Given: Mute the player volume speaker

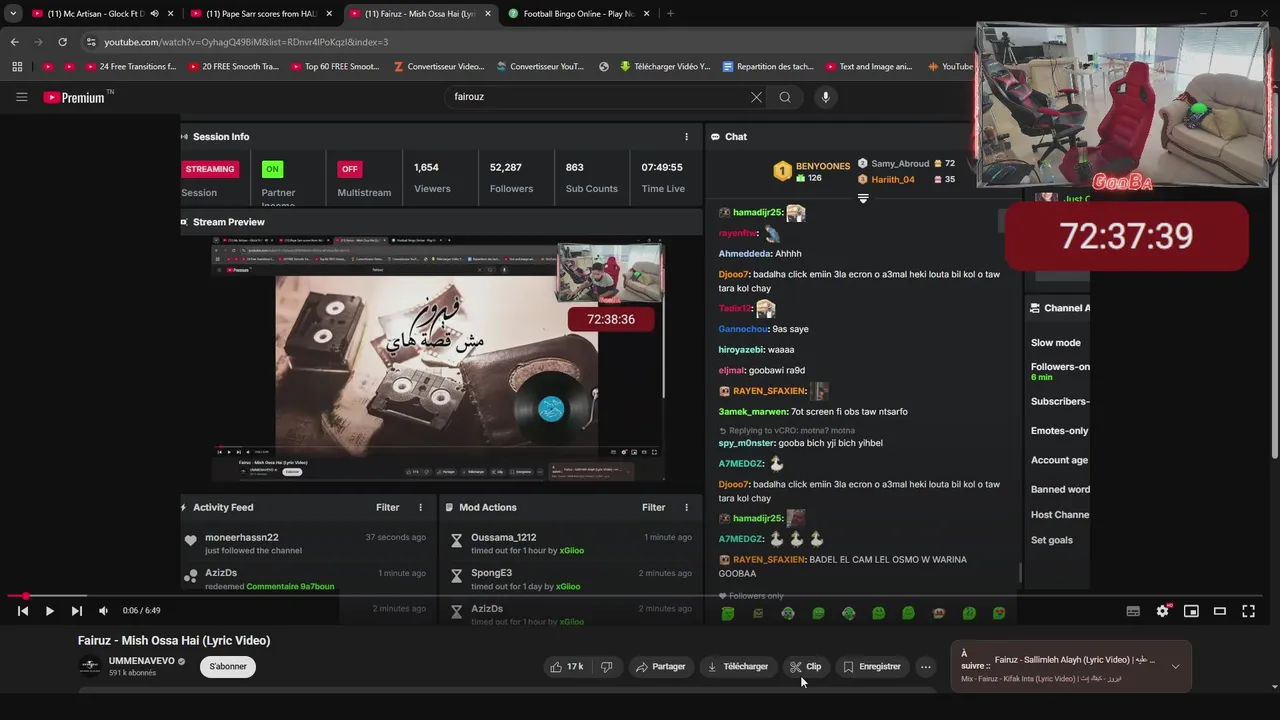Looking at the screenshot, I should (103, 611).
